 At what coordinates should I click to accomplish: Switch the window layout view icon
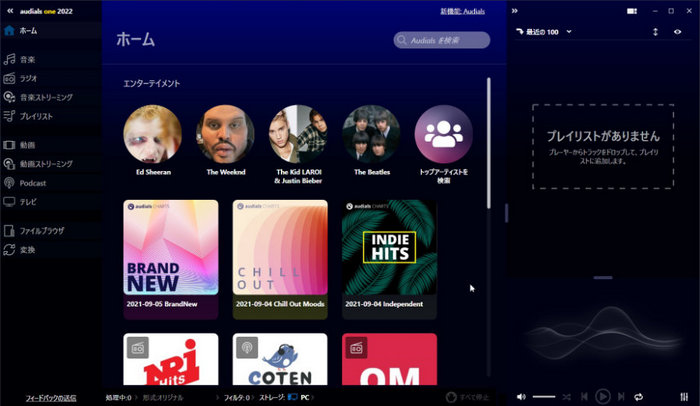coord(632,11)
